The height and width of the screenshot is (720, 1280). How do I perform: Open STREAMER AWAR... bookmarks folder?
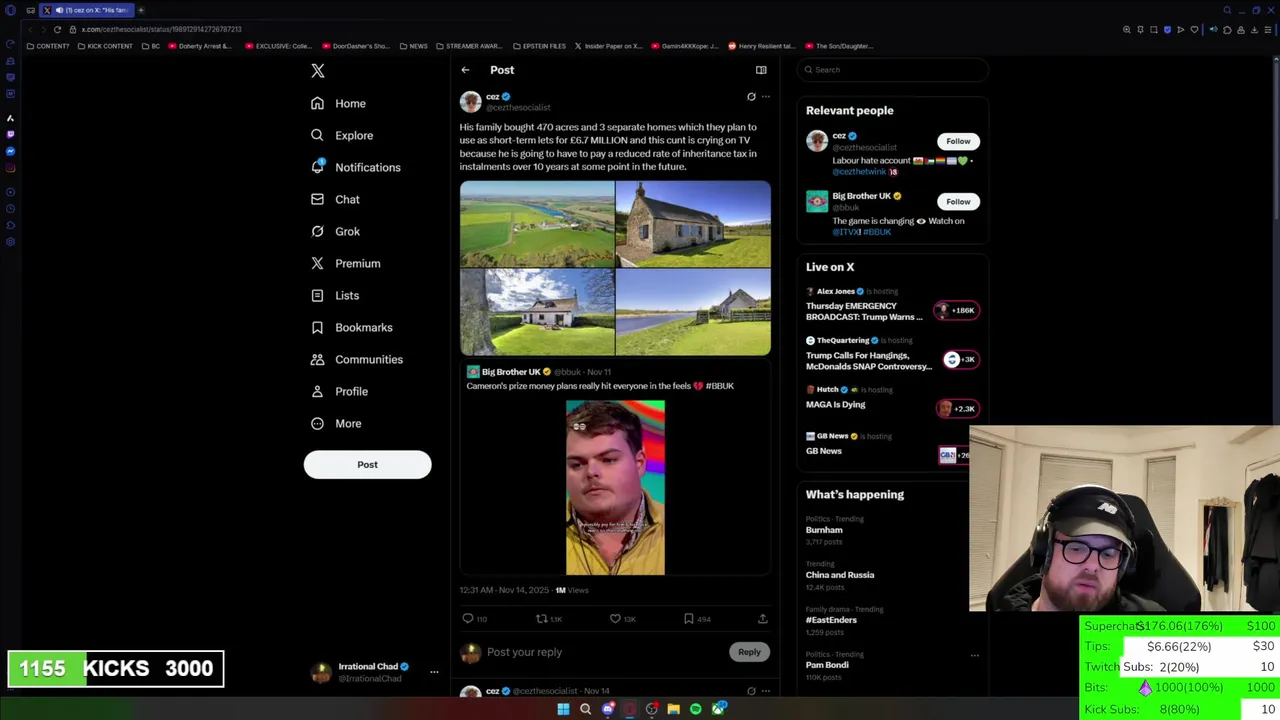point(468,46)
